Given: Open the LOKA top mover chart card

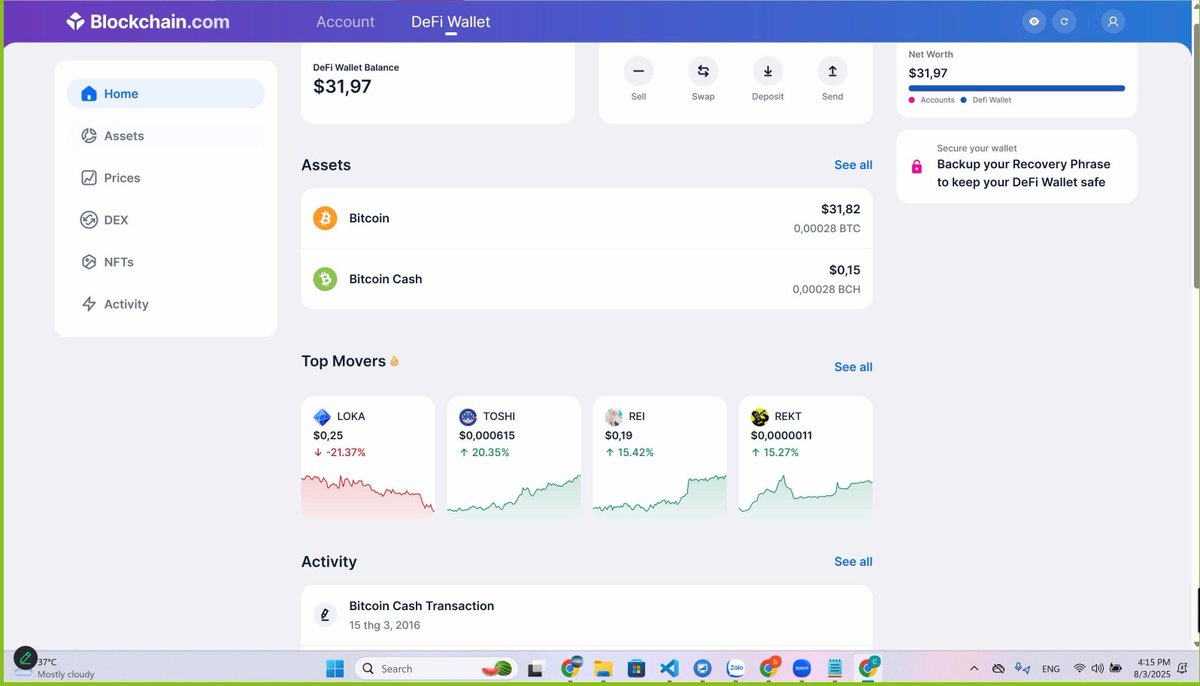Looking at the screenshot, I should click(x=368, y=457).
